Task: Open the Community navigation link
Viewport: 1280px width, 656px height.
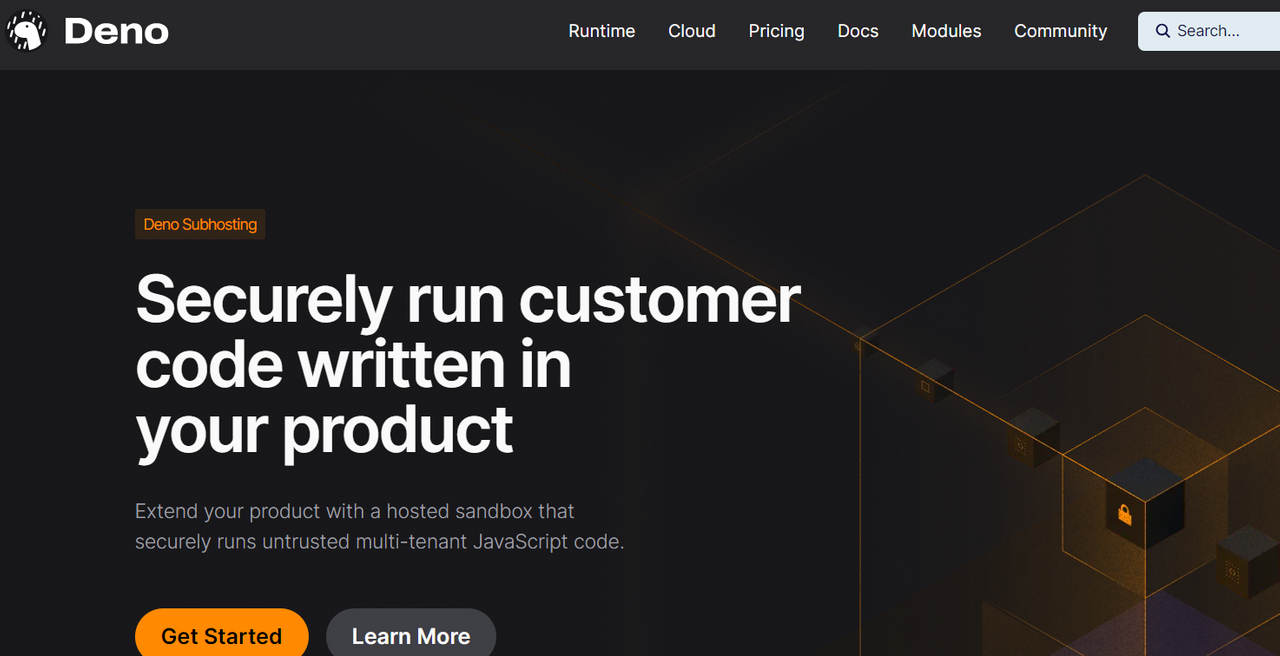Action: (1060, 31)
